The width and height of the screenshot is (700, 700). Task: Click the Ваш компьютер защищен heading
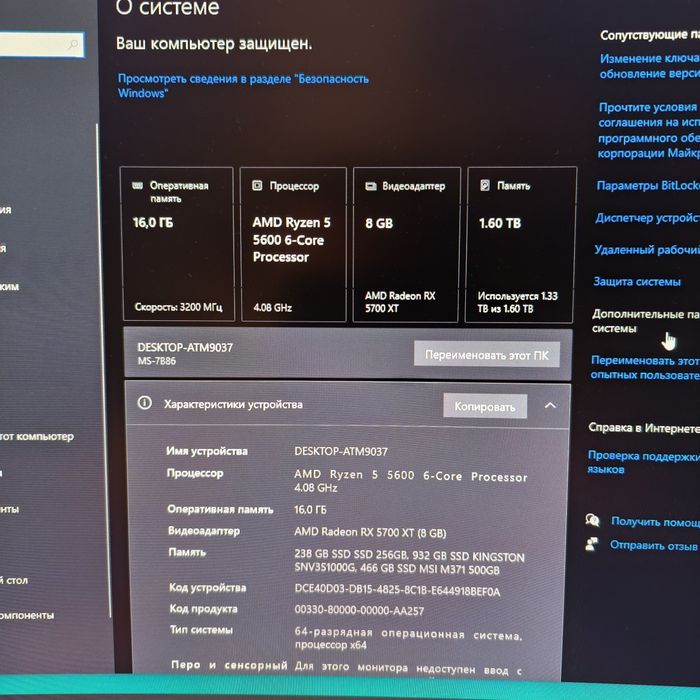pyautogui.click(x=214, y=44)
